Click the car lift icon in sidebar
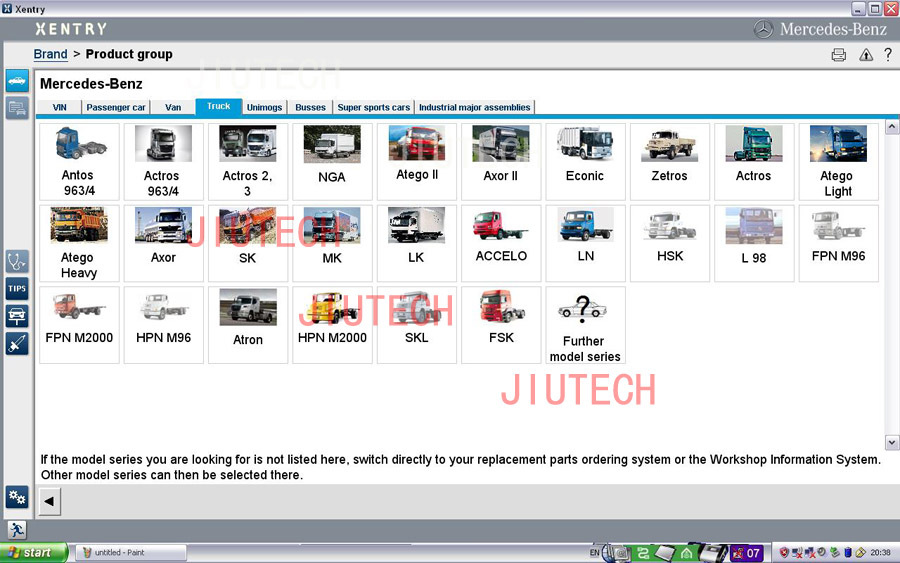This screenshot has width=900, height=563. click(17, 316)
